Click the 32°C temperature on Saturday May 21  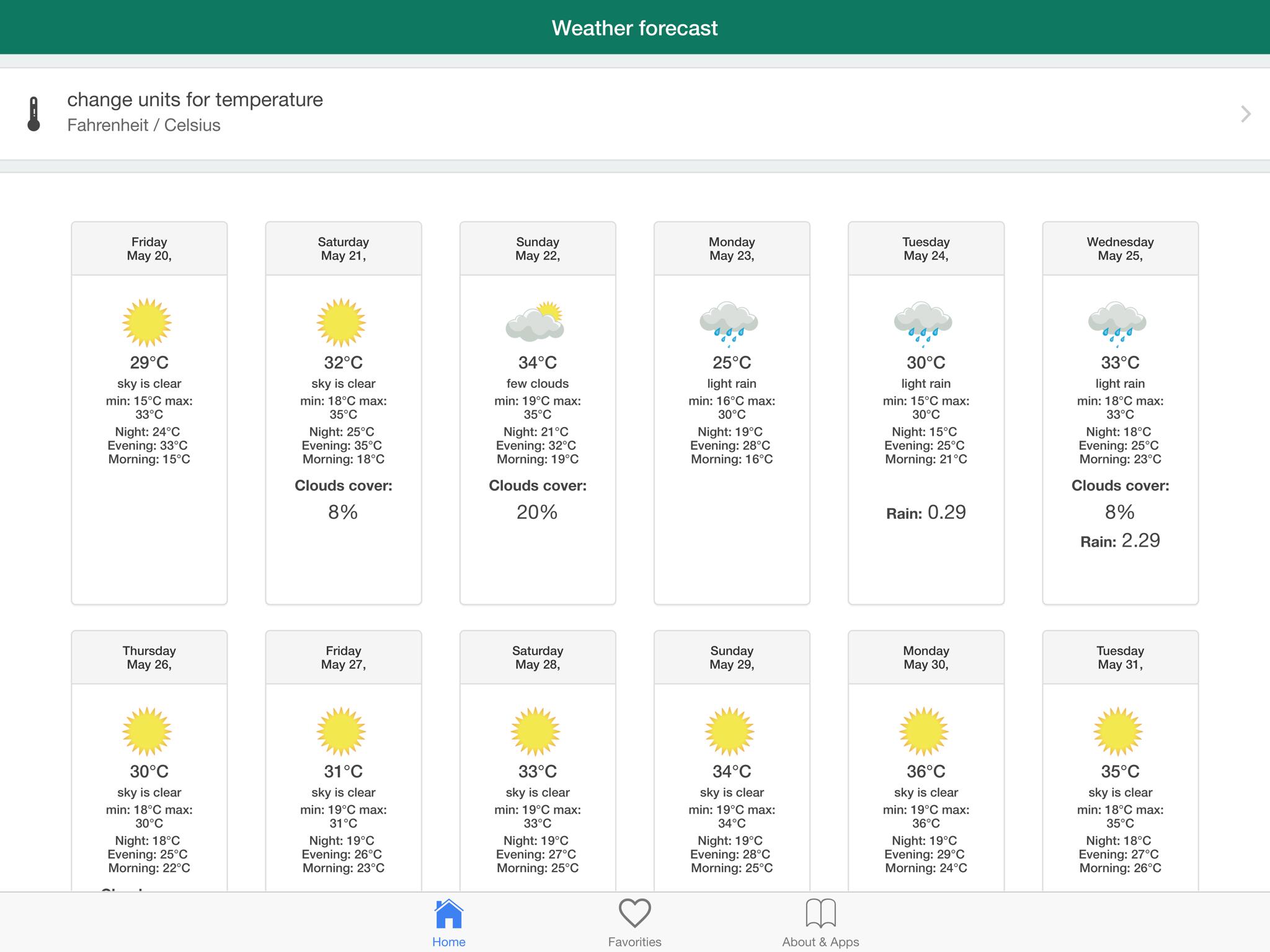(x=344, y=363)
